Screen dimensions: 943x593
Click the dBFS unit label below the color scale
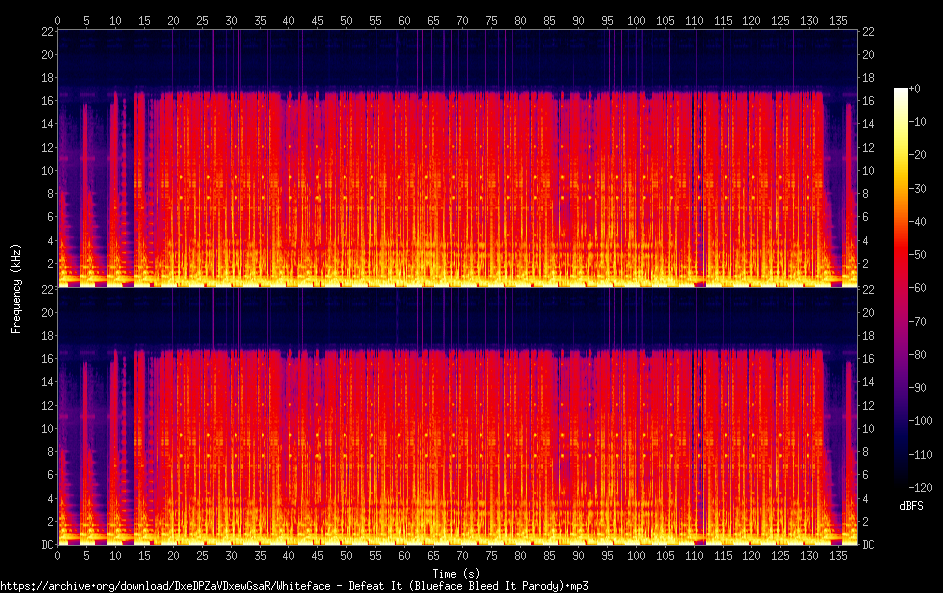coord(911,506)
